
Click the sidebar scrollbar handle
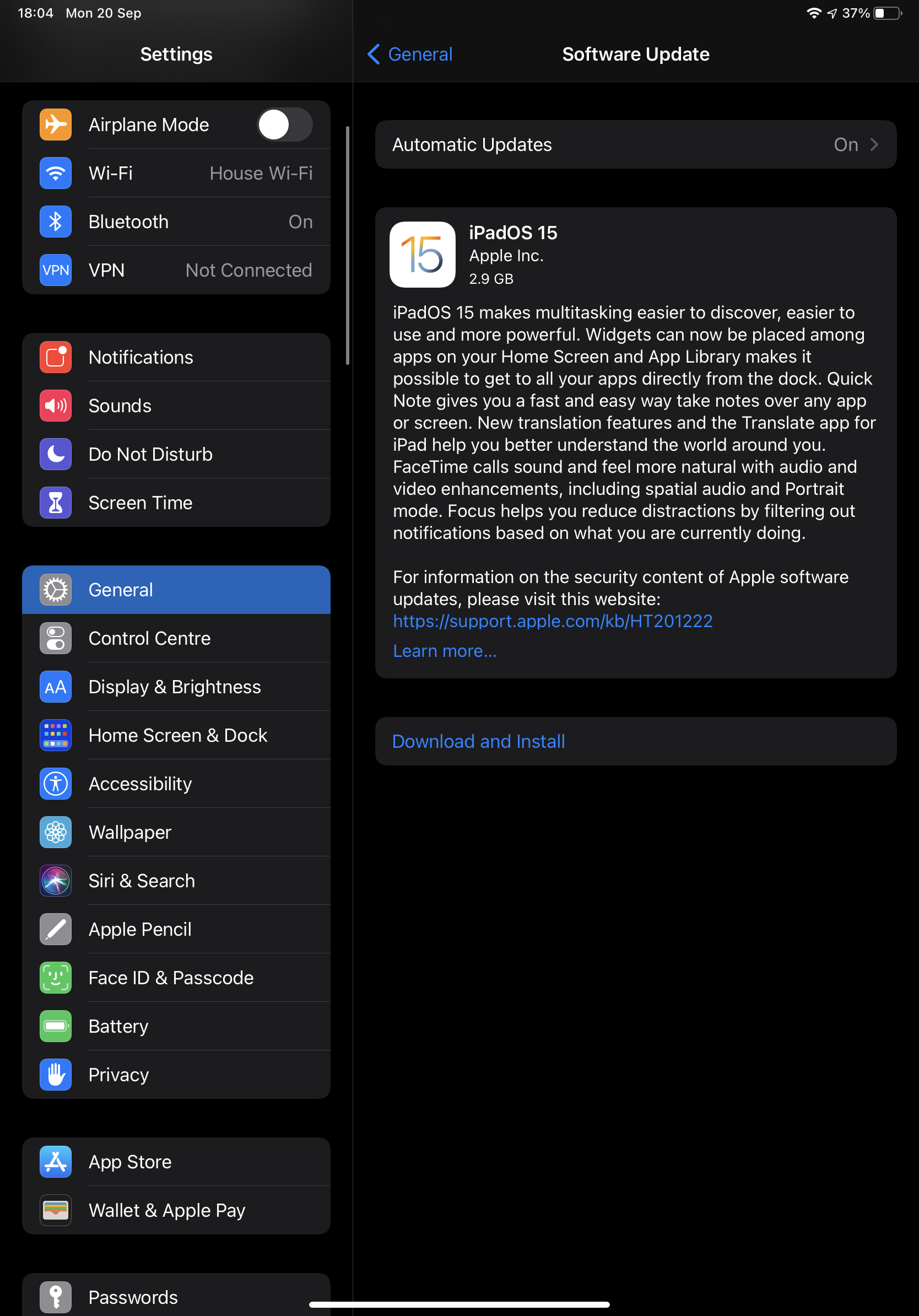(347, 245)
